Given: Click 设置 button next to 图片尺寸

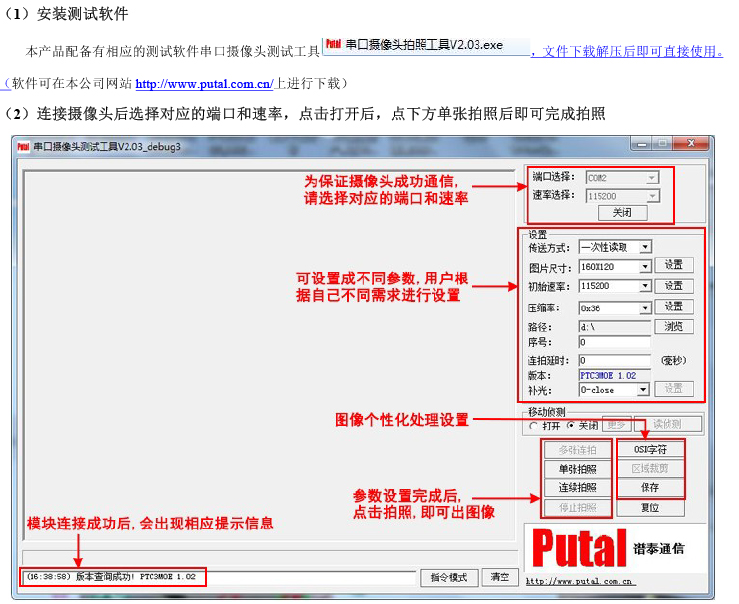Looking at the screenshot, I should click(x=674, y=265).
